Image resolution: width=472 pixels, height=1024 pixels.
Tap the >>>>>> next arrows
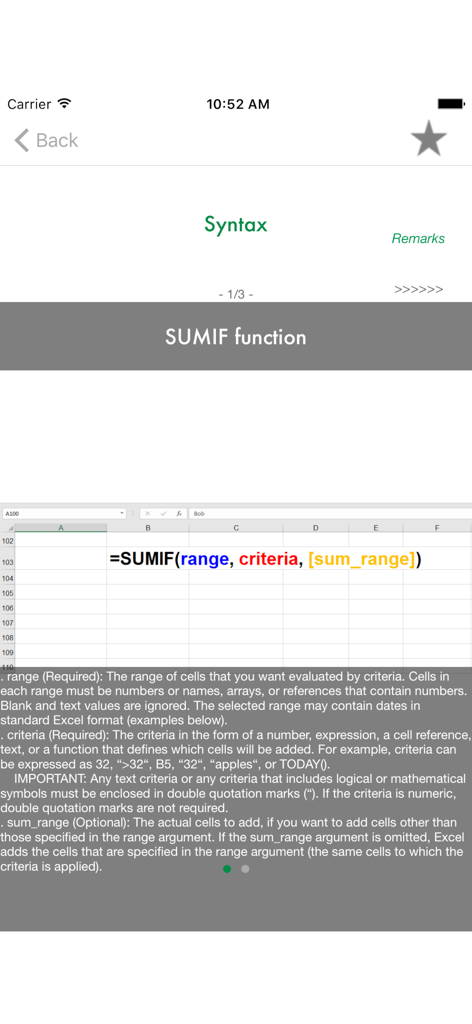pyautogui.click(x=418, y=289)
